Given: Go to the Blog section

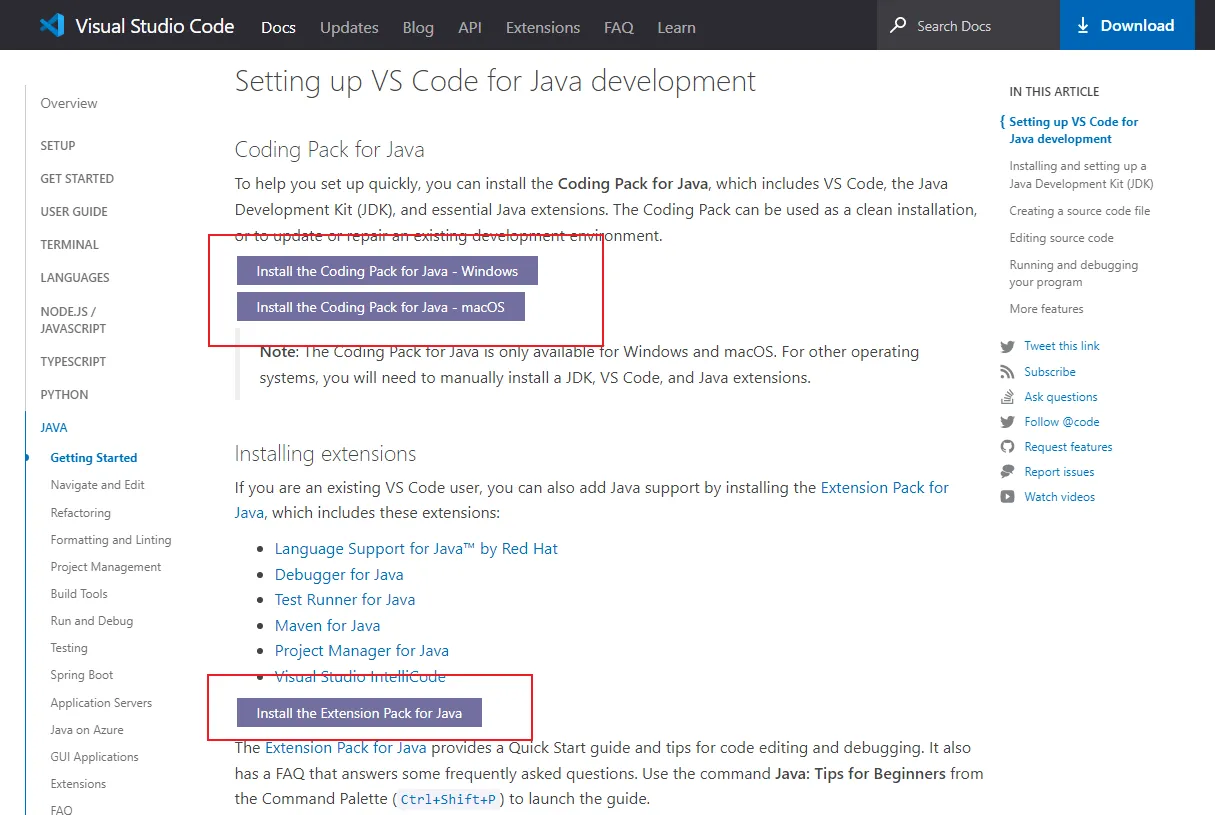Looking at the screenshot, I should (x=418, y=27).
